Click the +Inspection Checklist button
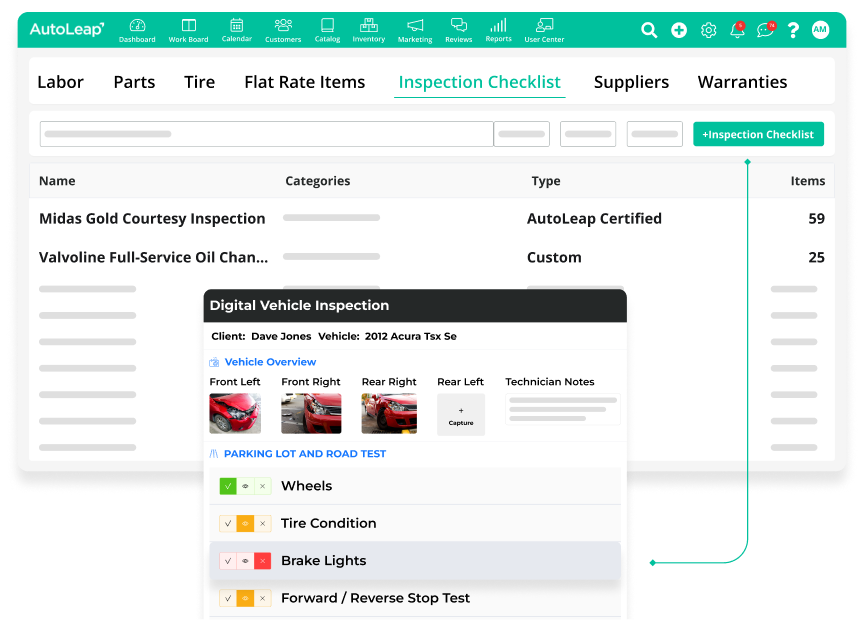 tap(758, 134)
